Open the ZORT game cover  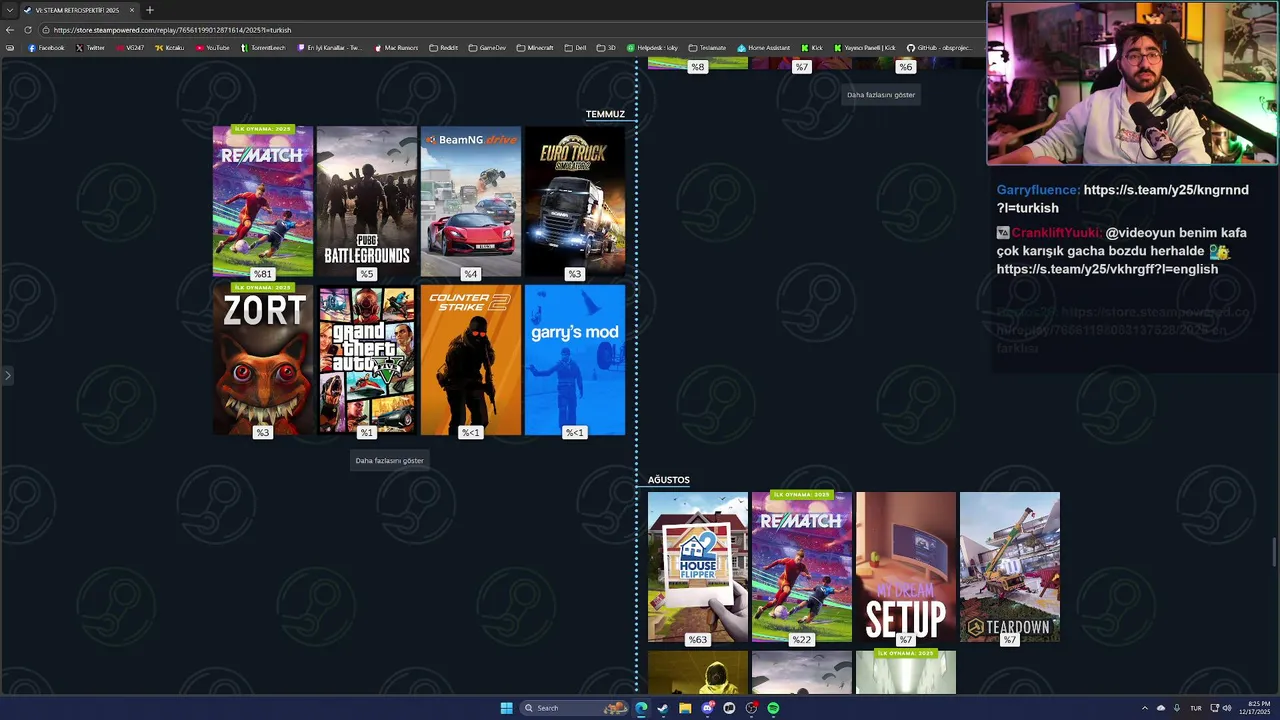[263, 360]
